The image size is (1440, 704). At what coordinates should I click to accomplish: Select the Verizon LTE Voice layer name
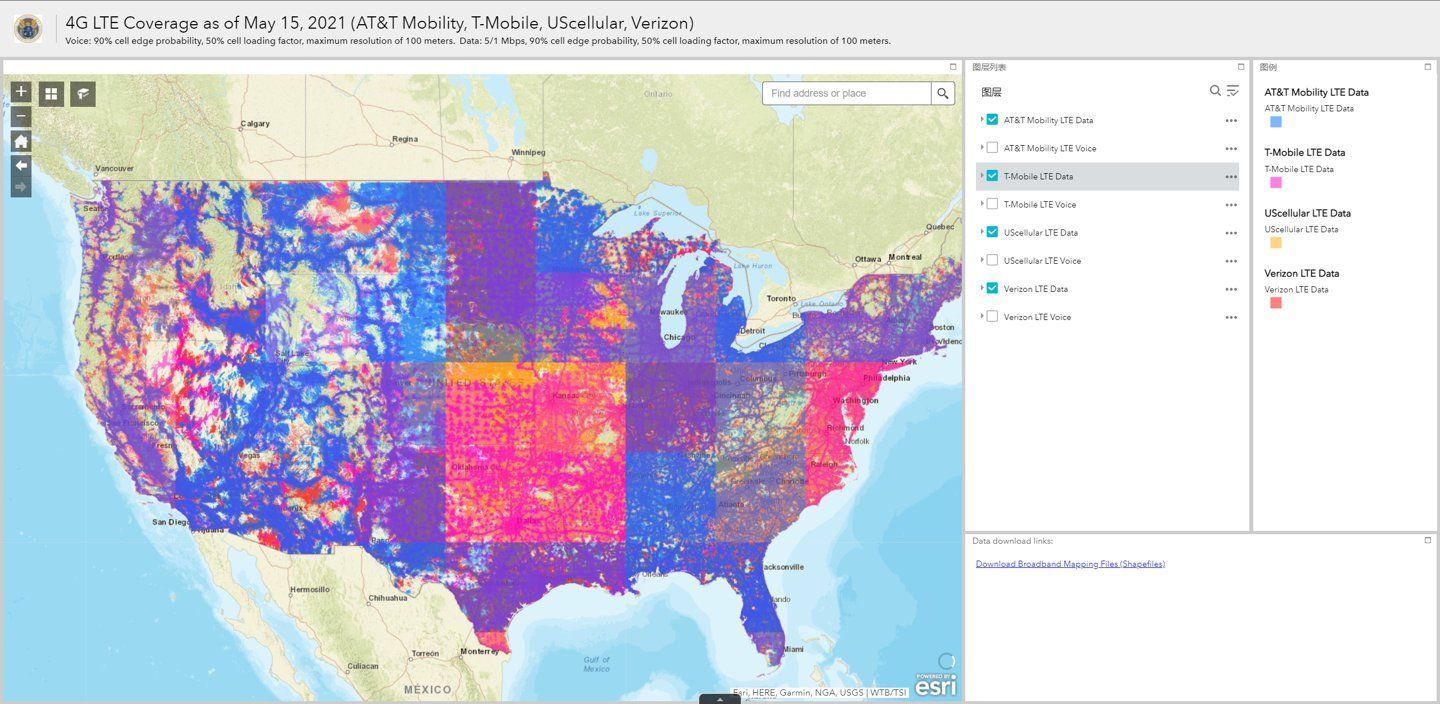pyautogui.click(x=1037, y=317)
